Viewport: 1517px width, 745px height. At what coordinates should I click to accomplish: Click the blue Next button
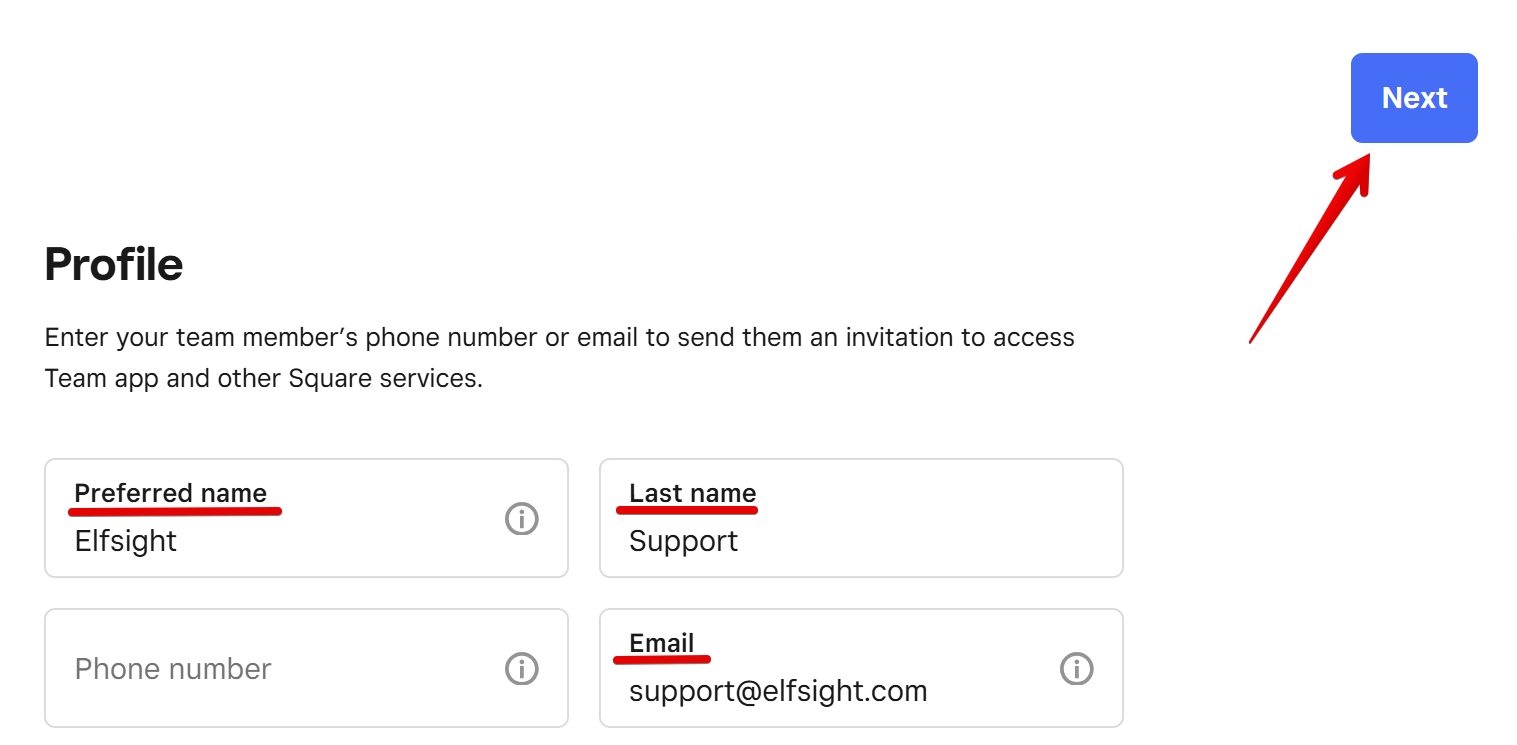tap(1414, 98)
